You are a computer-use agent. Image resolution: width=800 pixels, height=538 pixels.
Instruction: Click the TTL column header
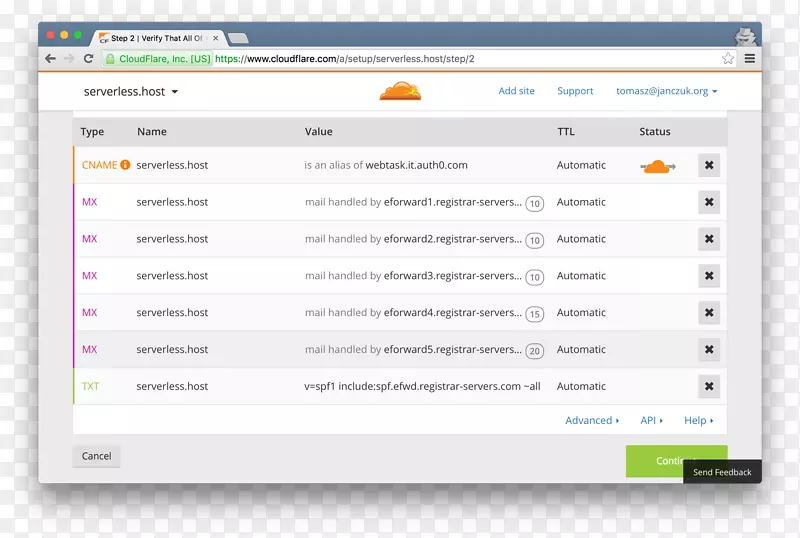pyautogui.click(x=566, y=132)
